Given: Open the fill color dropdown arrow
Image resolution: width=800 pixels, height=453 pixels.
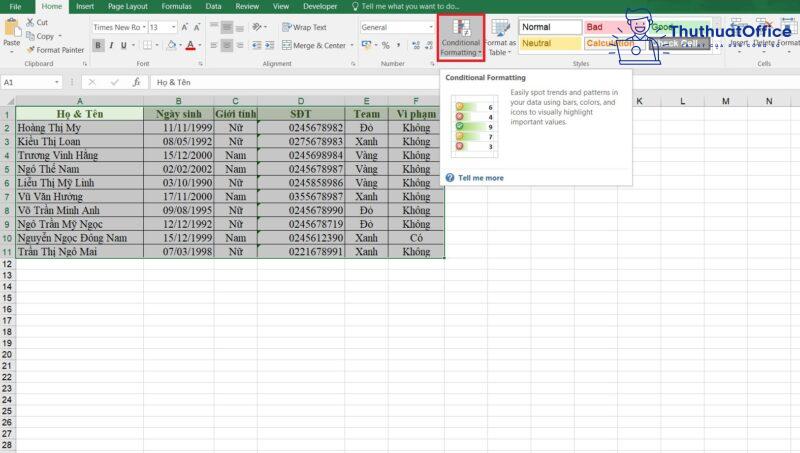Looking at the screenshot, I should [180, 45].
